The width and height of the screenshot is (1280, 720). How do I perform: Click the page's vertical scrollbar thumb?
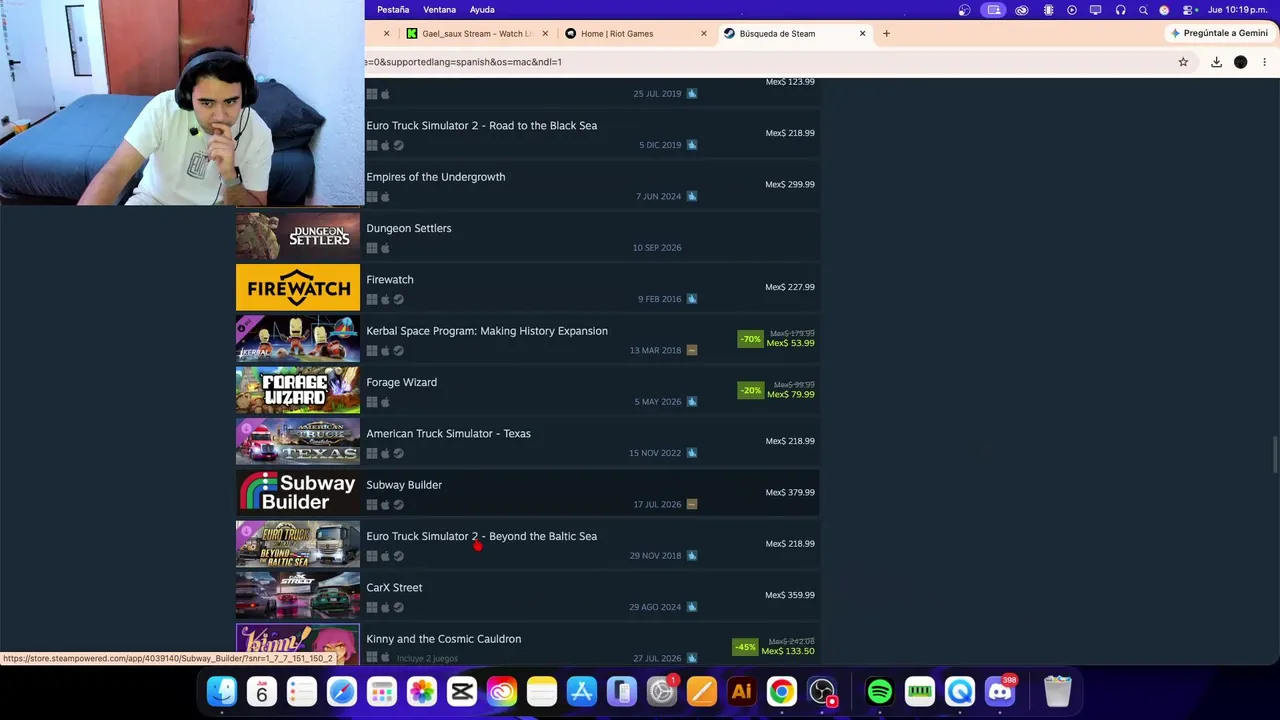coord(1275,455)
